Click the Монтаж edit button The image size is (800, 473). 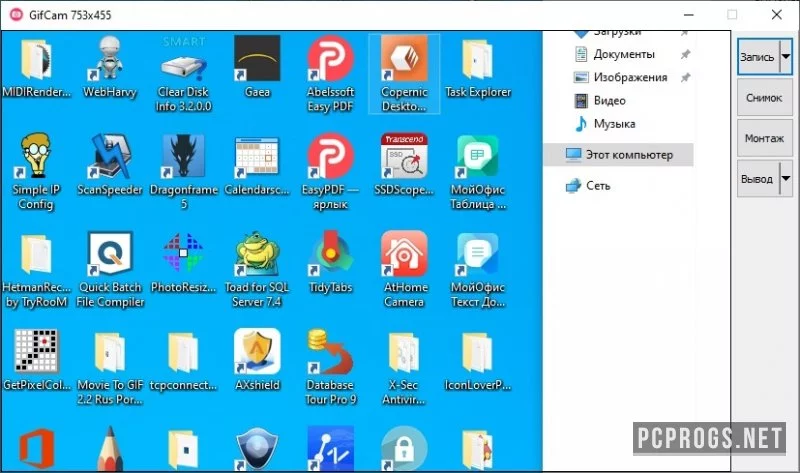764,138
